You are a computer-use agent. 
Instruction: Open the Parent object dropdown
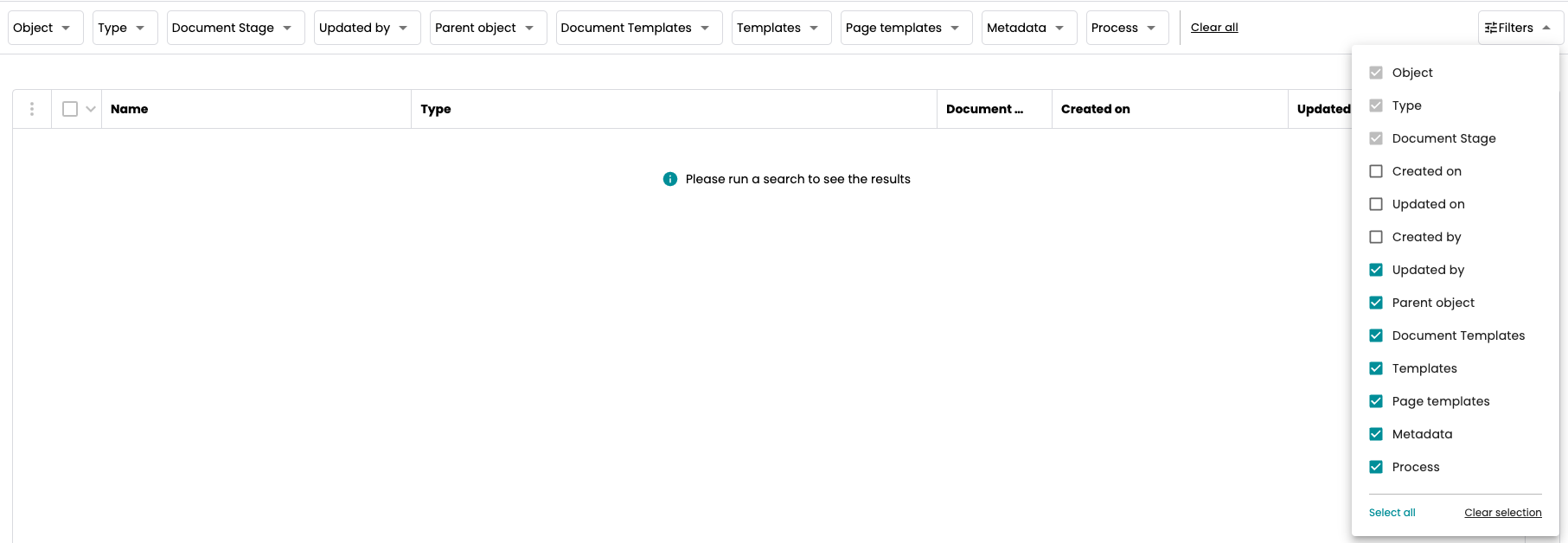coord(488,28)
